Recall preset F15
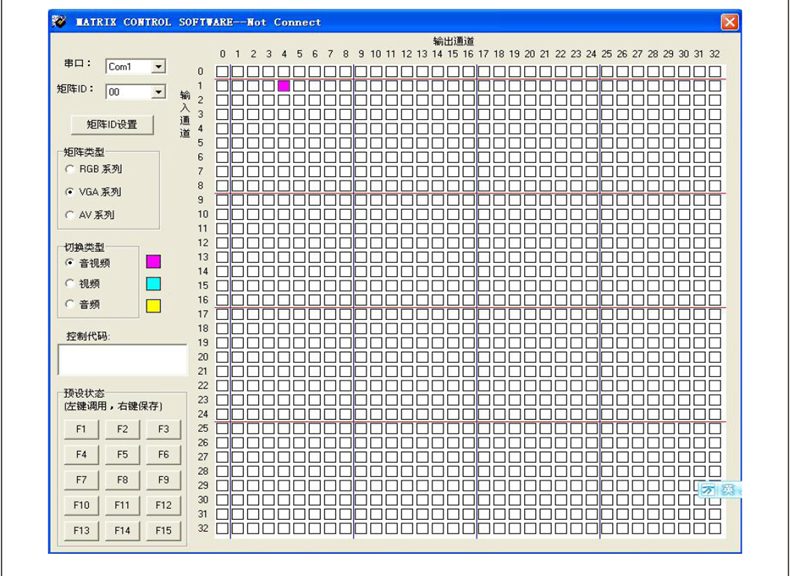790x576 pixels. 163,531
